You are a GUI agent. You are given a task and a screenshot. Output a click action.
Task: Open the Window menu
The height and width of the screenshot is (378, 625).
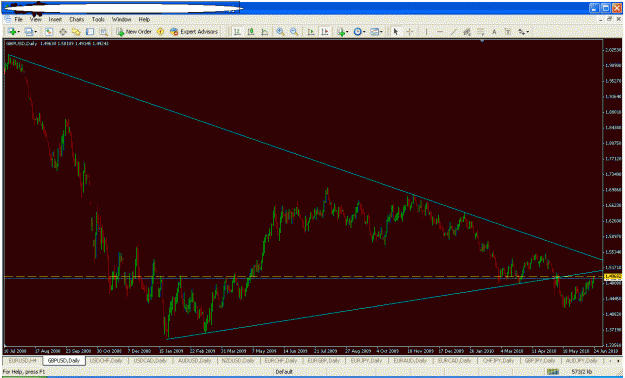click(121, 20)
